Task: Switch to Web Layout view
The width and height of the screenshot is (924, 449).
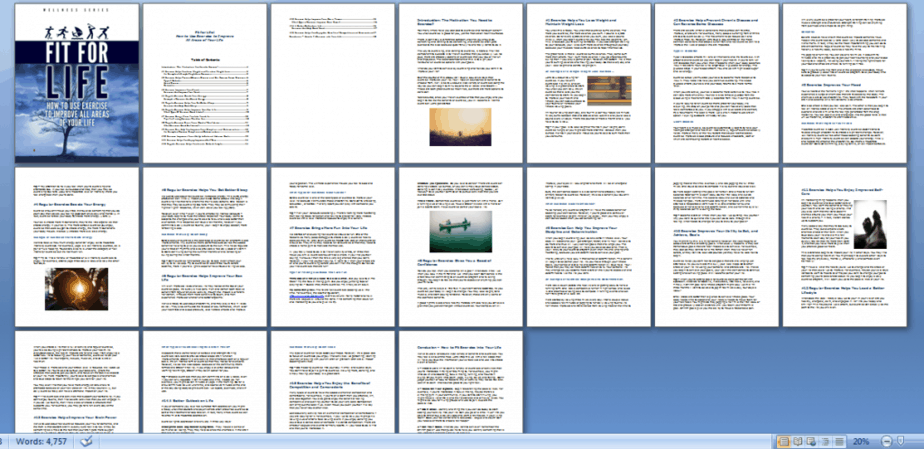Action: click(811, 441)
